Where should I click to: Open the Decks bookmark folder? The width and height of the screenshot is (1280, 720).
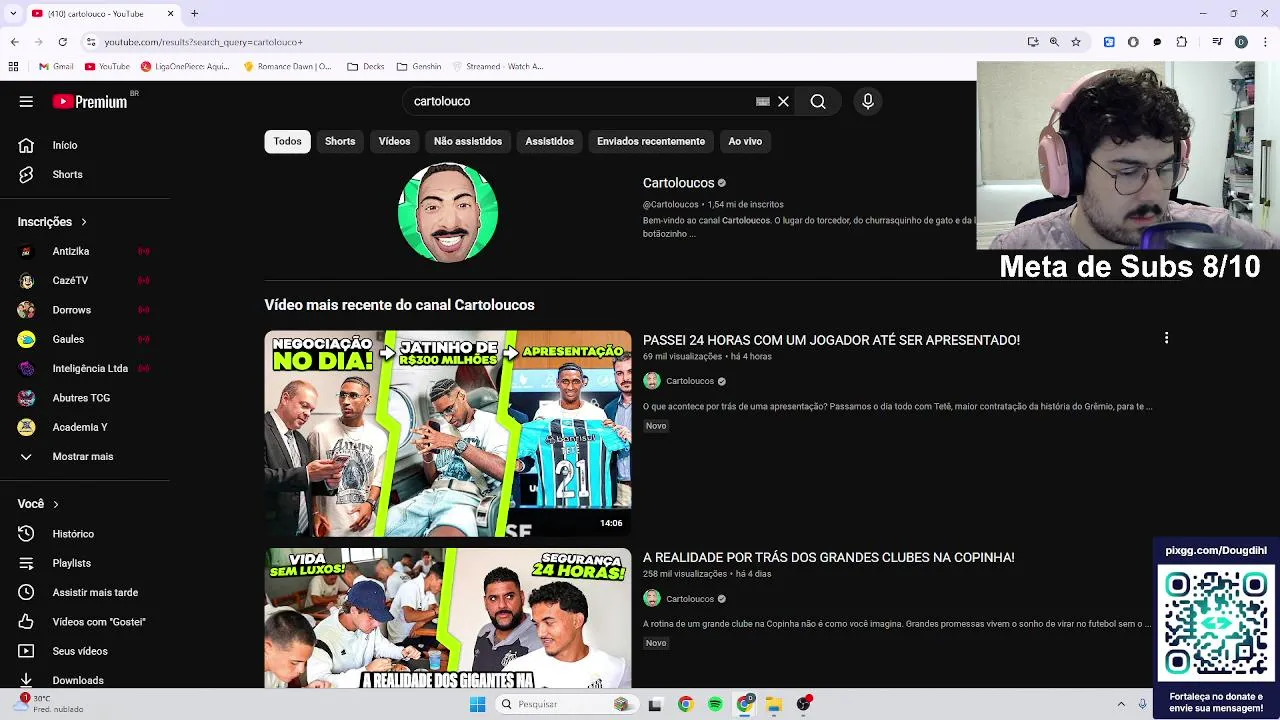tap(366, 67)
